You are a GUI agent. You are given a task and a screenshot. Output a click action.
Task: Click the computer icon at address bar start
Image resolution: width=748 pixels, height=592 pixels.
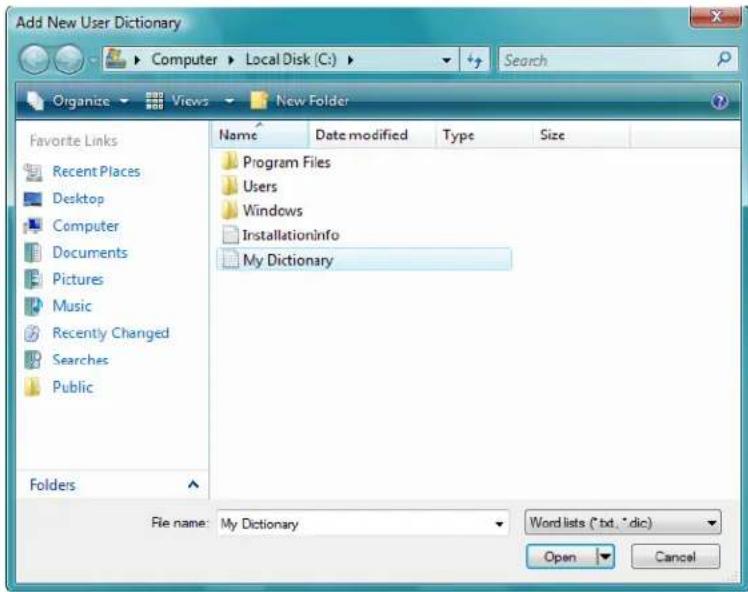click(x=115, y=59)
